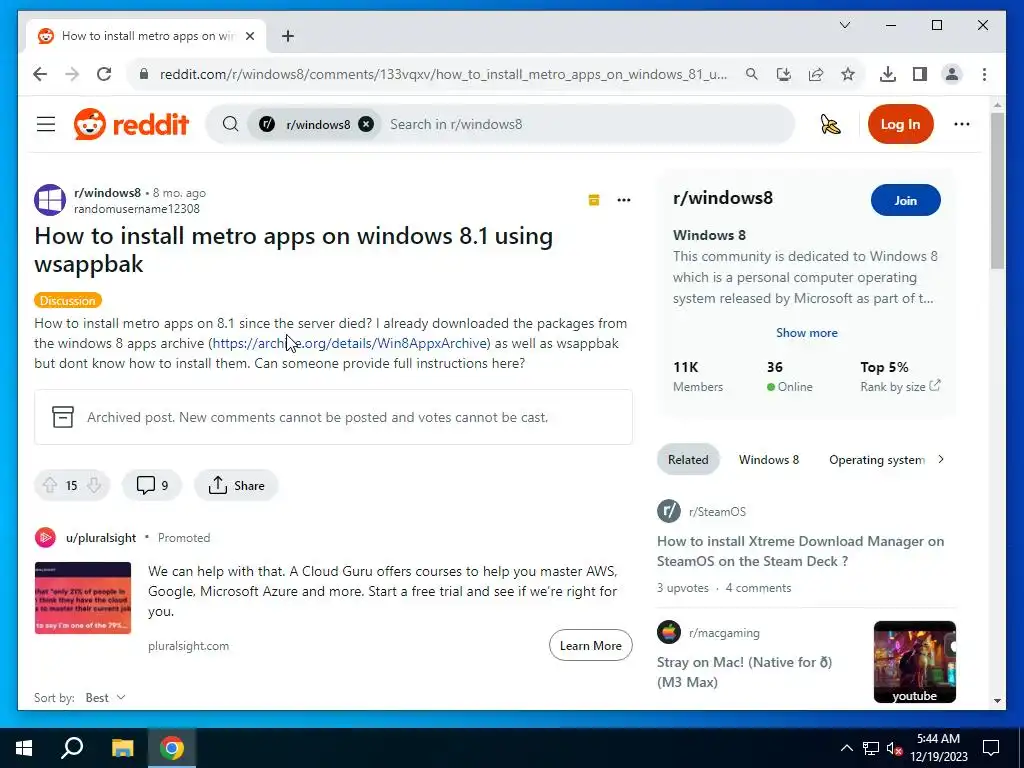The height and width of the screenshot is (768, 1024).
Task: Open Rank by size external link
Action: (x=900, y=386)
